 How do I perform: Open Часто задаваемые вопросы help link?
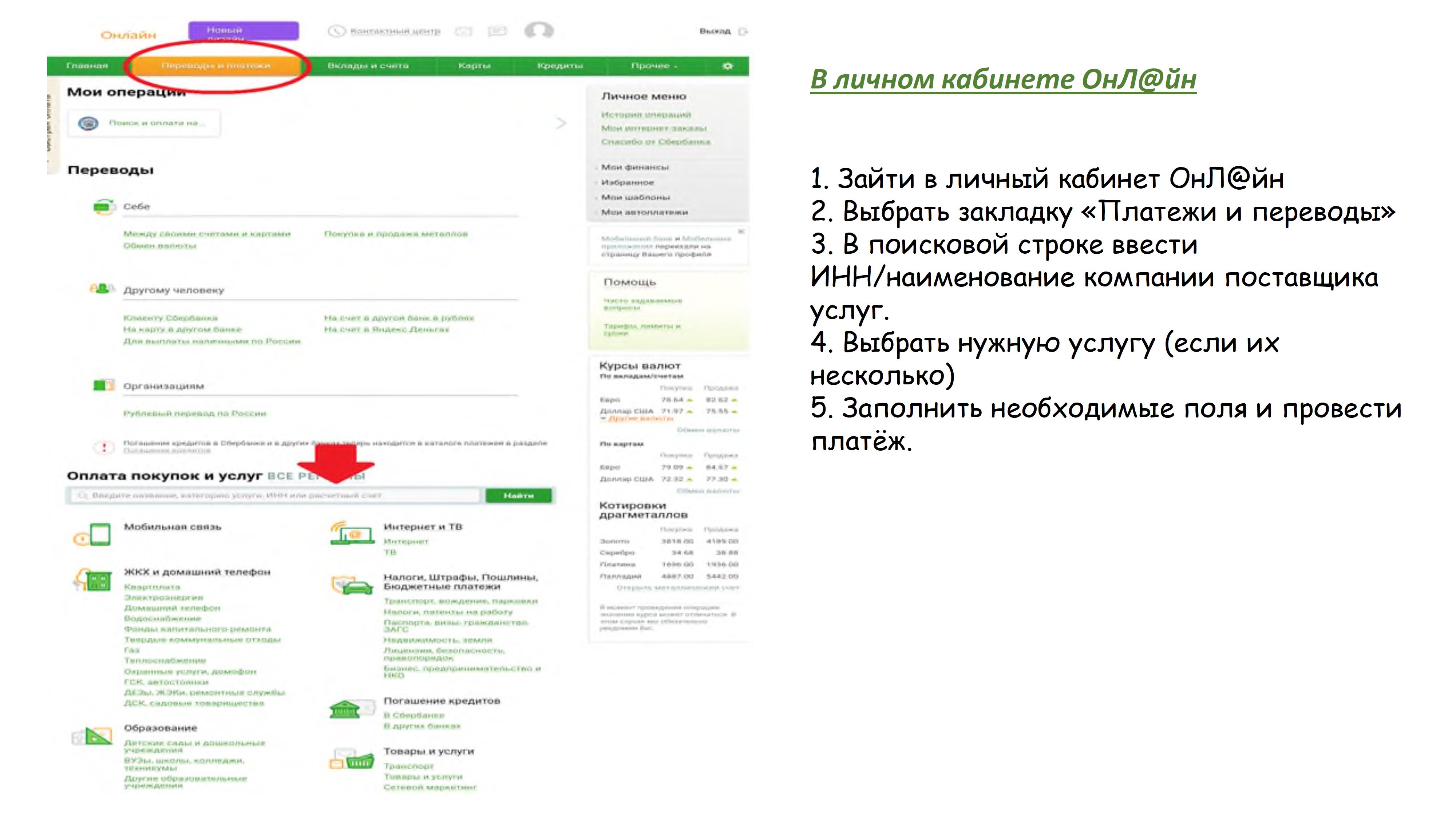643,304
